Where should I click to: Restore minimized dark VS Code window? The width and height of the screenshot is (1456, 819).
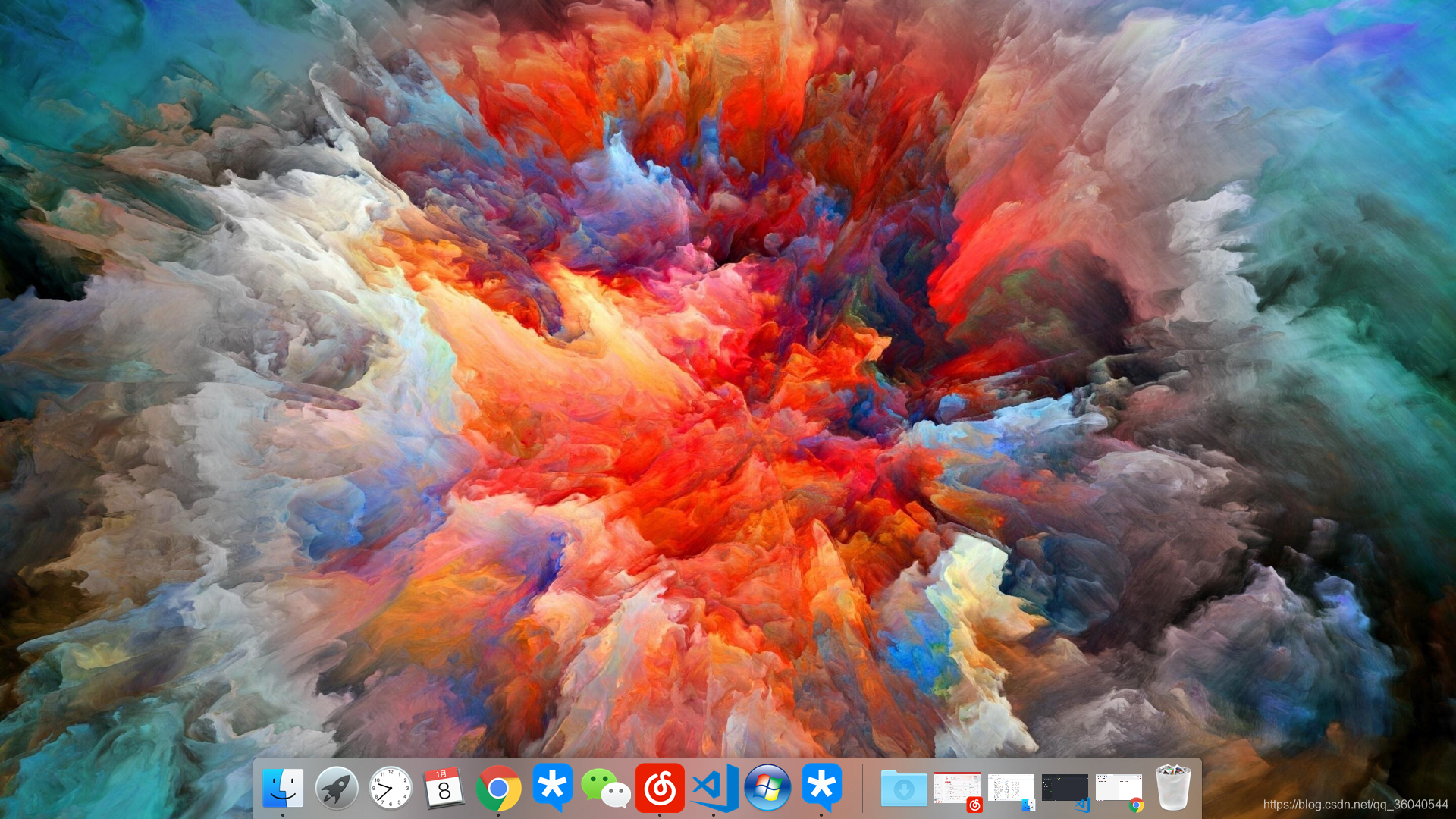point(1065,788)
